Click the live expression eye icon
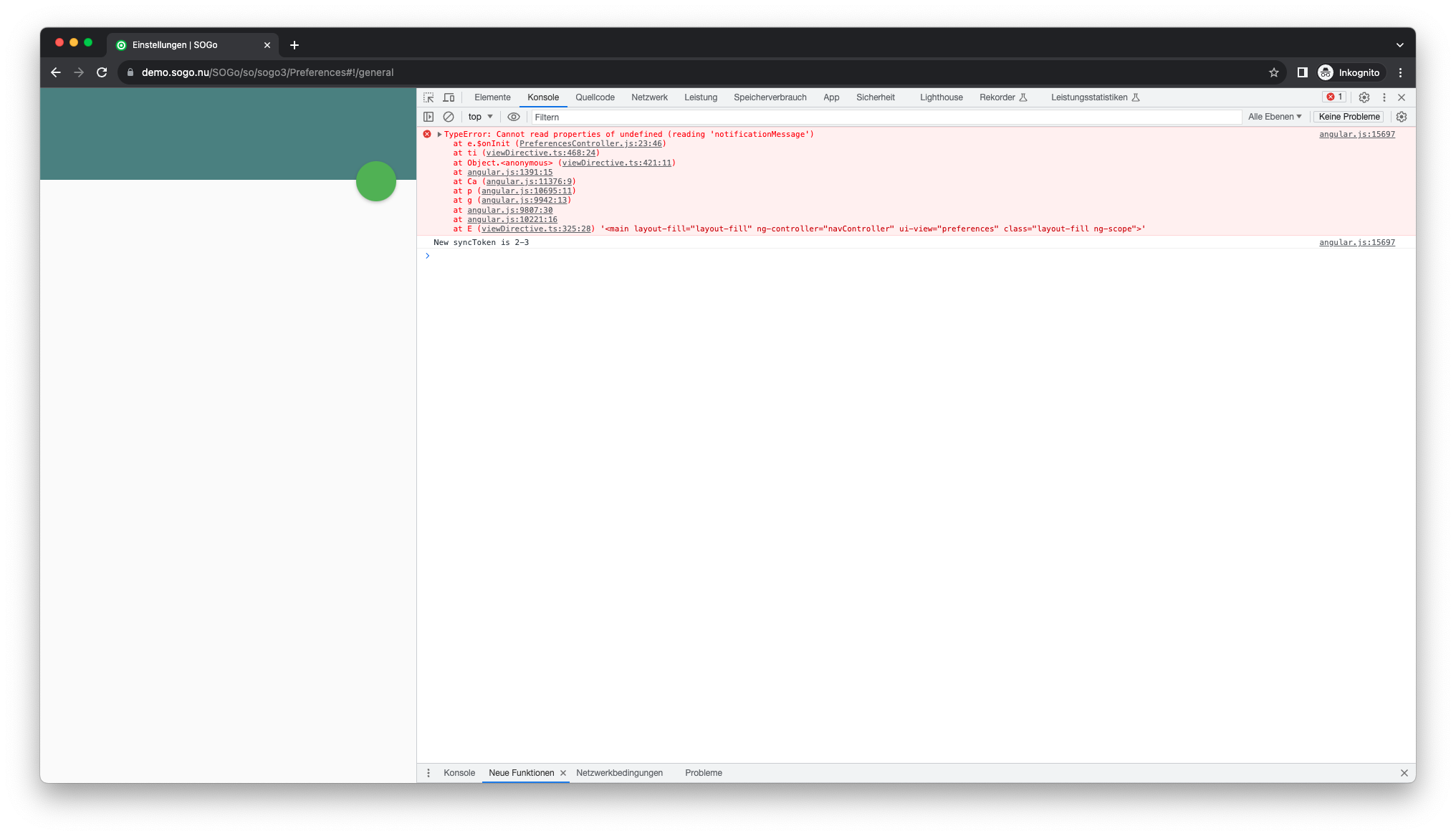The width and height of the screenshot is (1456, 836). 514,117
